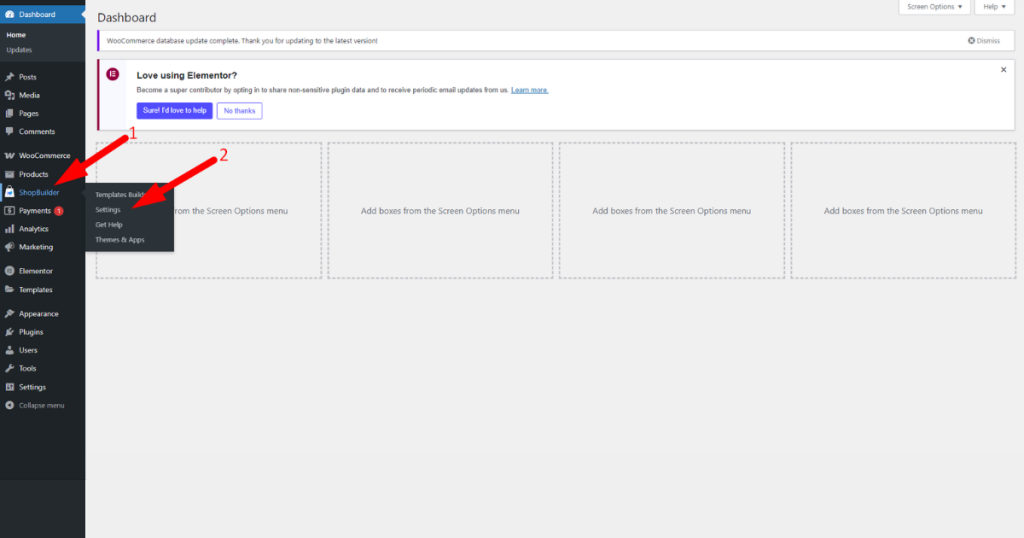This screenshot has width=1024, height=538.
Task: Open the Products menu label
Action: (33, 174)
